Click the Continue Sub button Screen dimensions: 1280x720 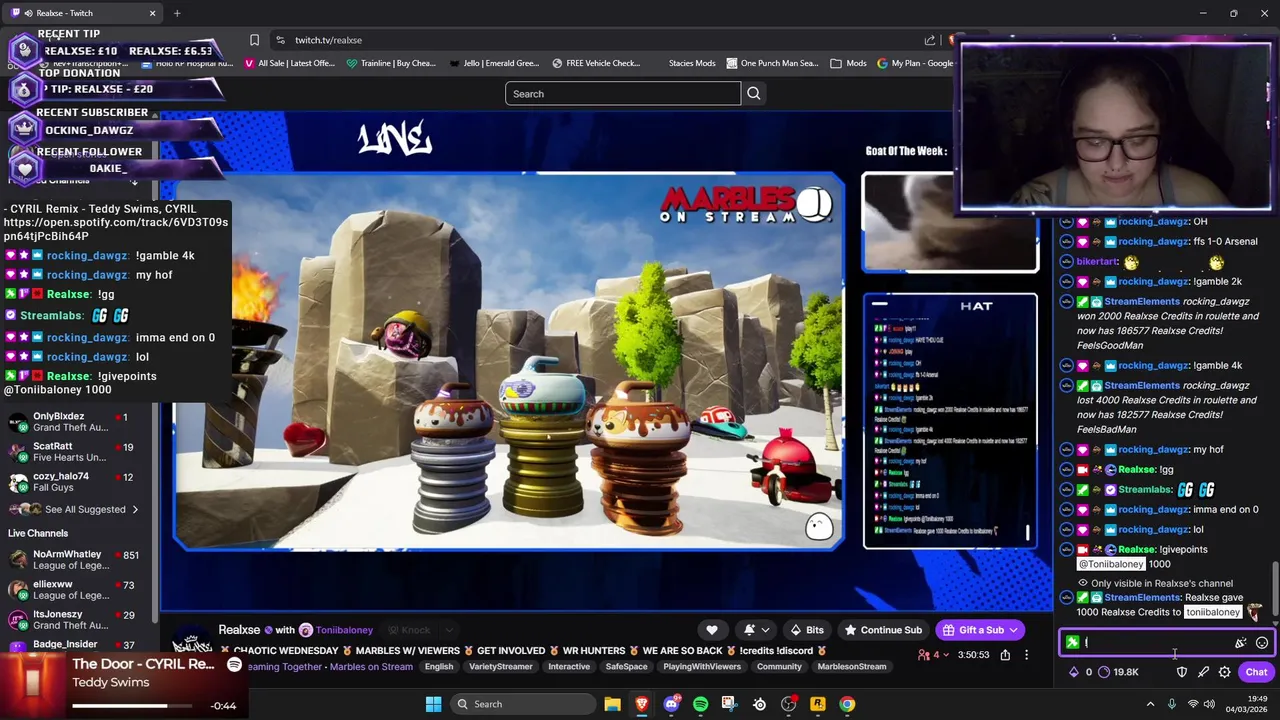click(883, 630)
